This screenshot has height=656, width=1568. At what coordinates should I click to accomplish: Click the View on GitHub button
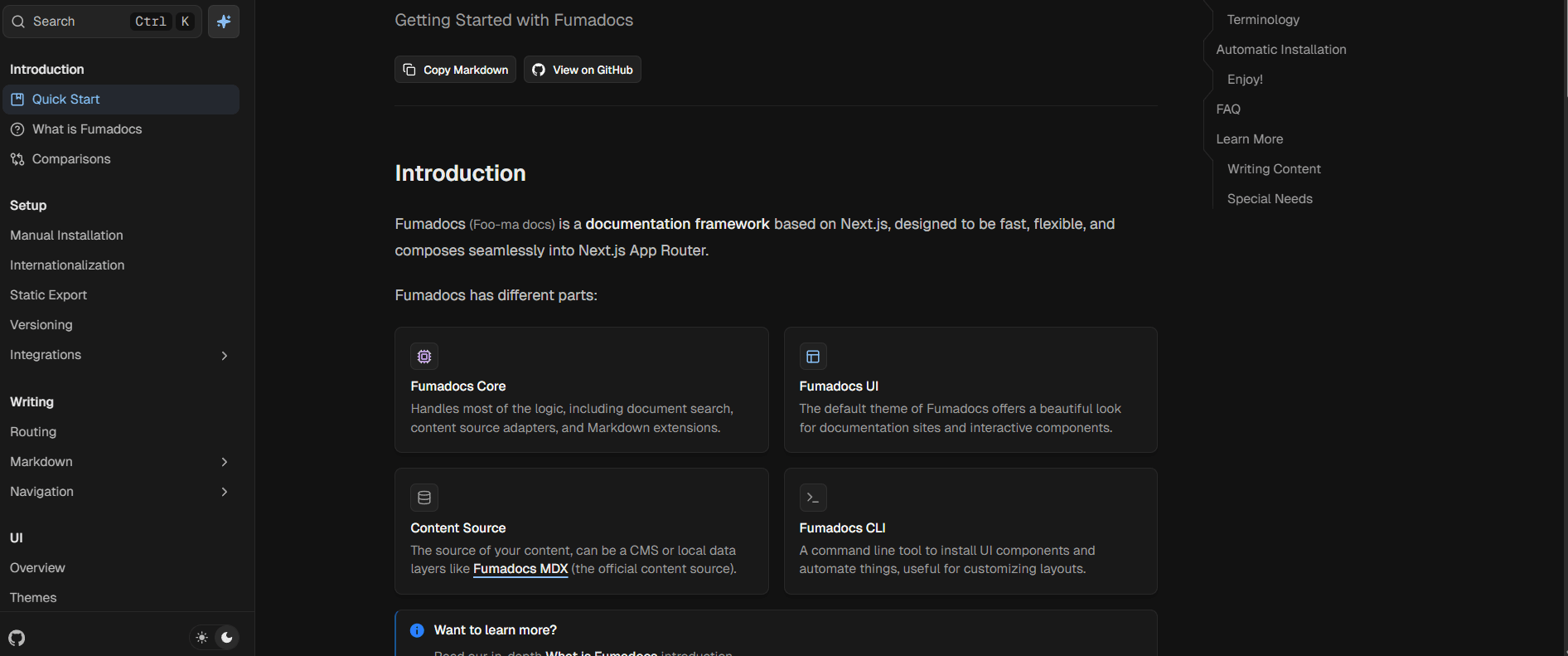click(x=583, y=70)
